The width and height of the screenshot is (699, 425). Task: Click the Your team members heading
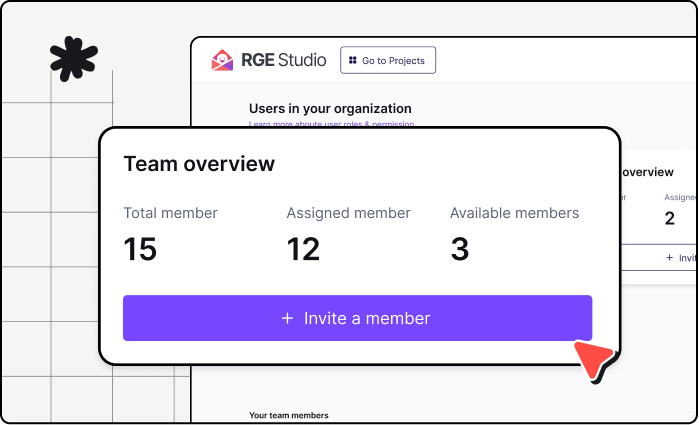pyautogui.click(x=289, y=415)
